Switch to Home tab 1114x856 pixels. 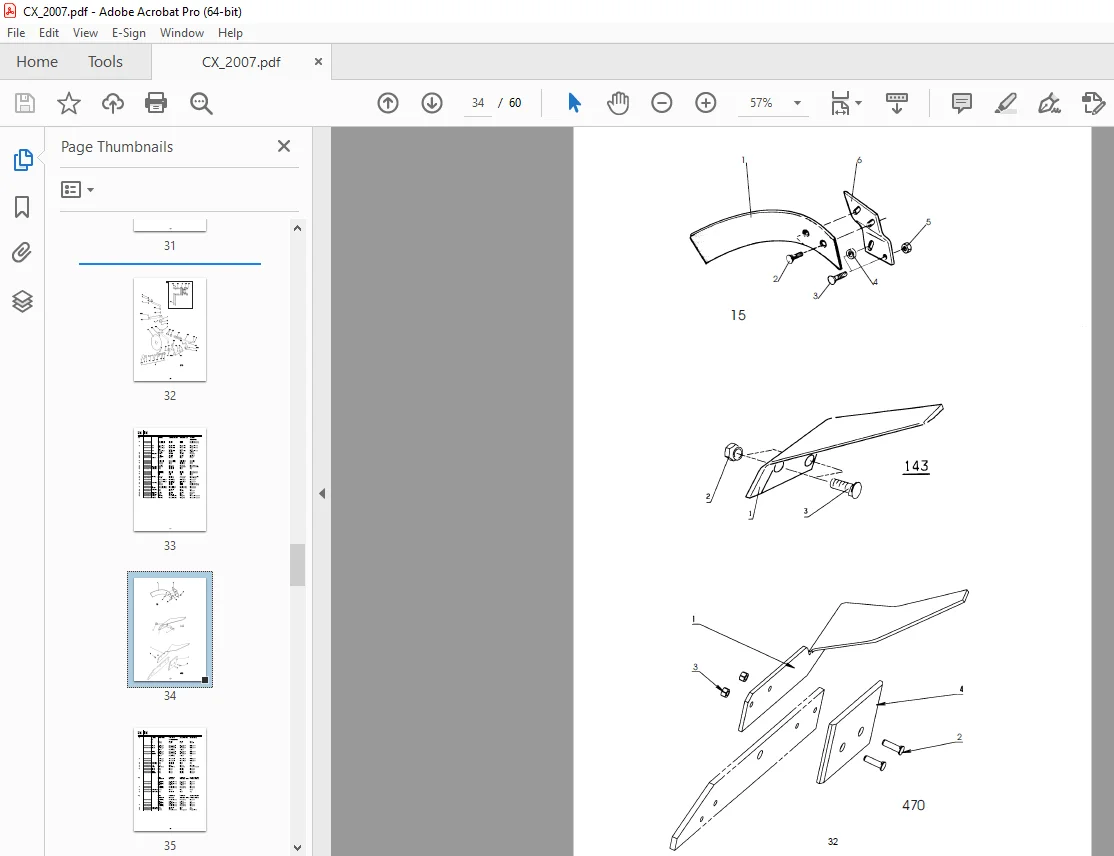pos(37,62)
